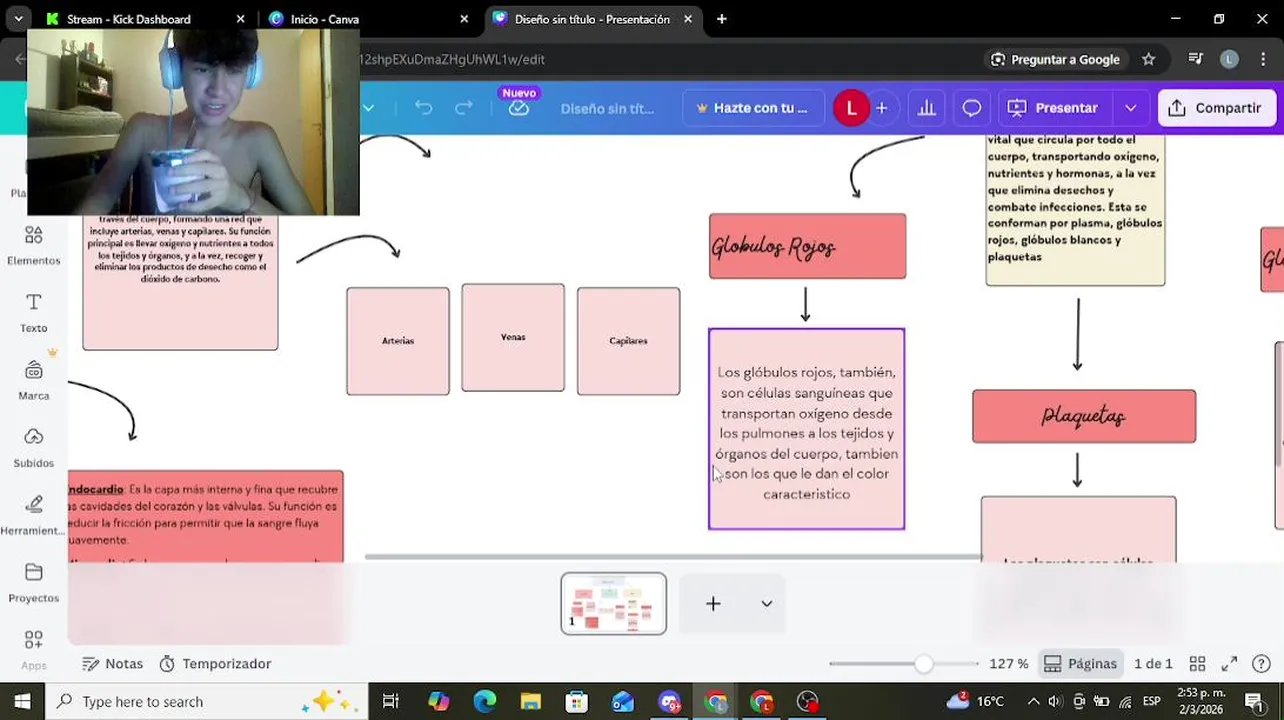Bookmark this page with the star
Viewport: 1284px width, 720px height.
[1149, 59]
